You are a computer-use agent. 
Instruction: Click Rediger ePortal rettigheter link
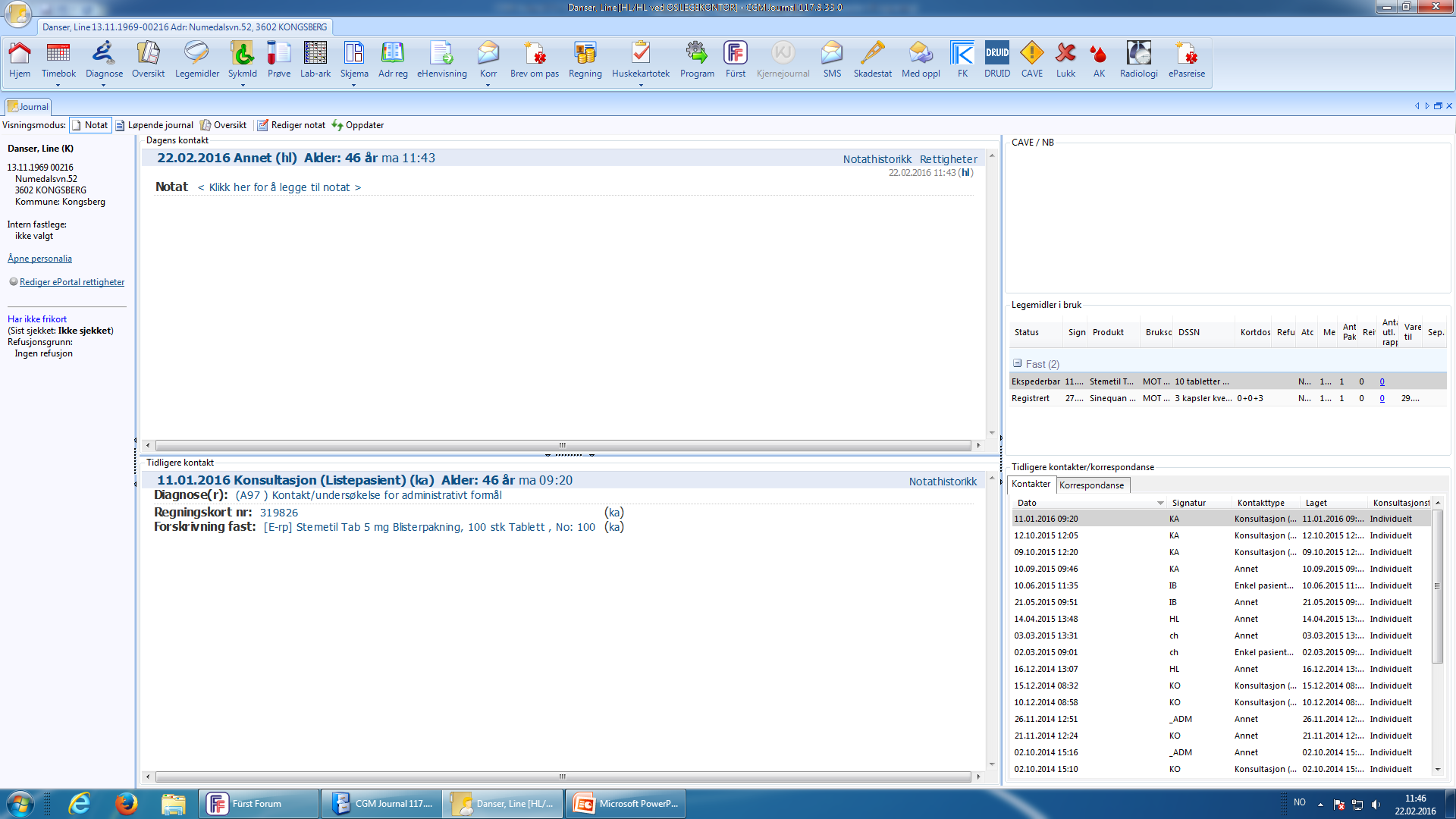[x=71, y=281]
